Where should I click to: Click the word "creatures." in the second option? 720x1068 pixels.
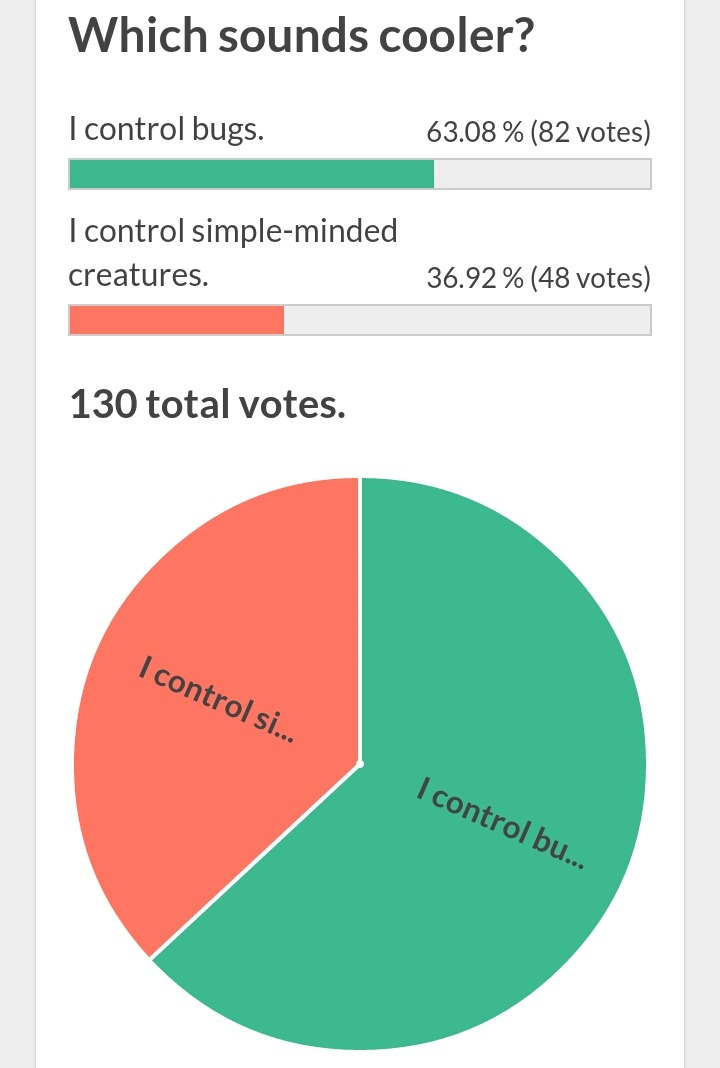pyautogui.click(x=138, y=276)
